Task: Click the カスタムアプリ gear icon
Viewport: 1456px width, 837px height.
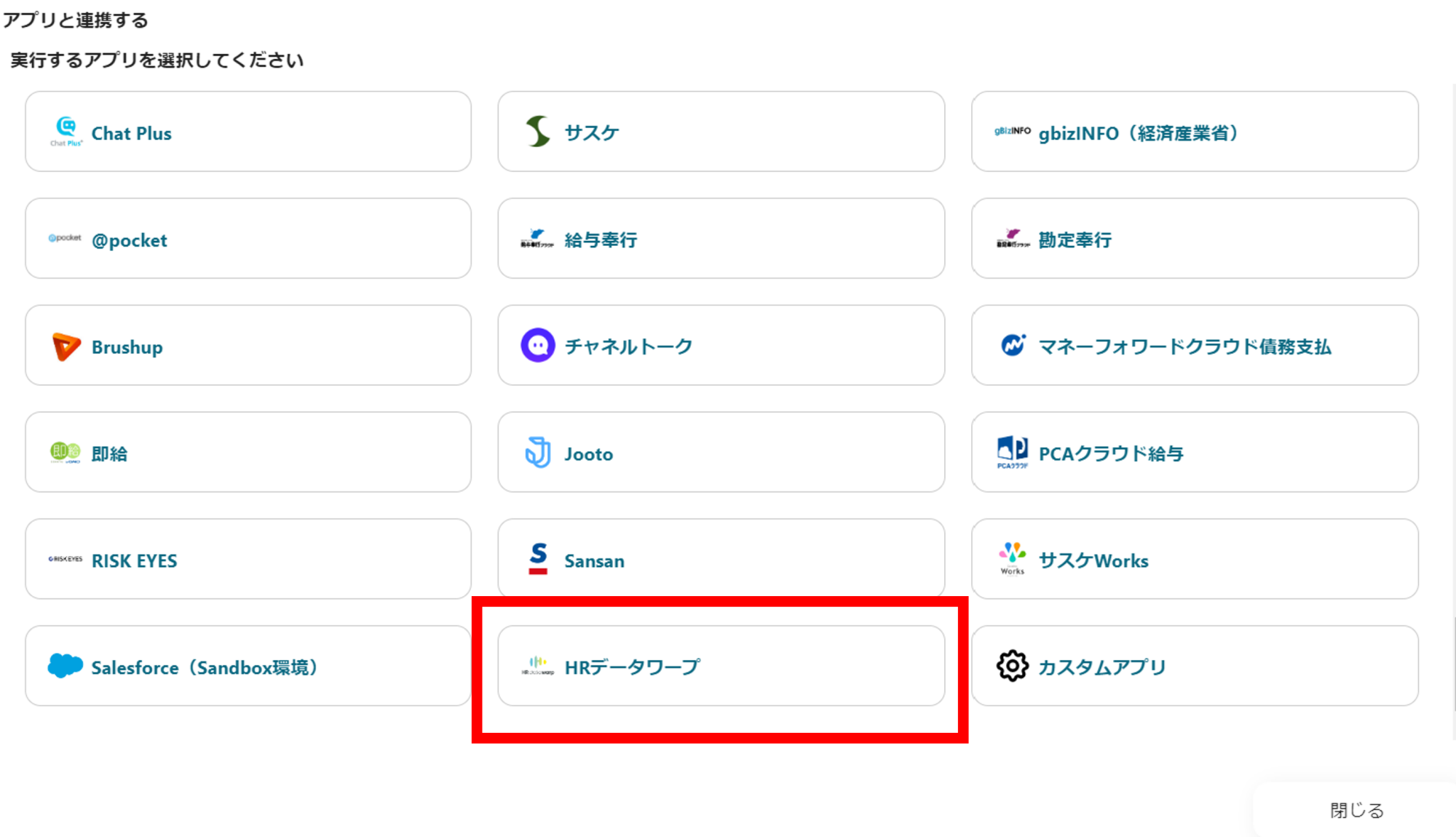Action: [x=1012, y=666]
